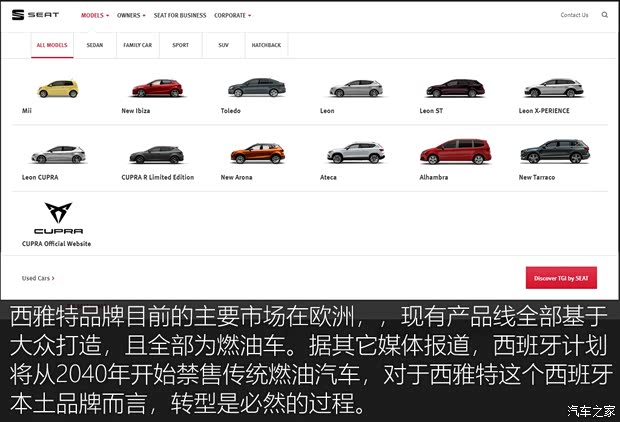Viewport: 620px width, 422px height.
Task: Open the Contact Us link
Action: pos(574,15)
